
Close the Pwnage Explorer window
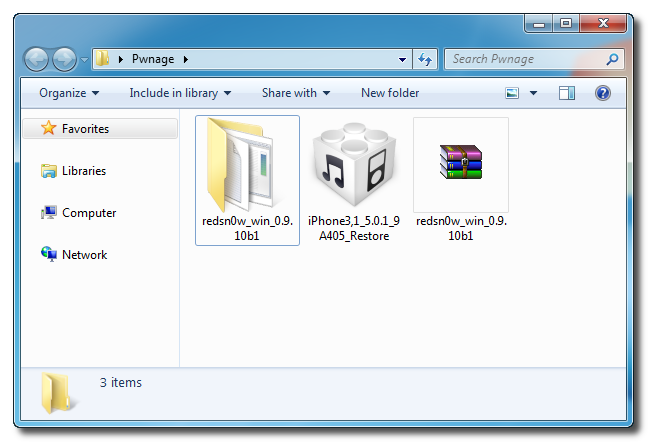coord(603,24)
